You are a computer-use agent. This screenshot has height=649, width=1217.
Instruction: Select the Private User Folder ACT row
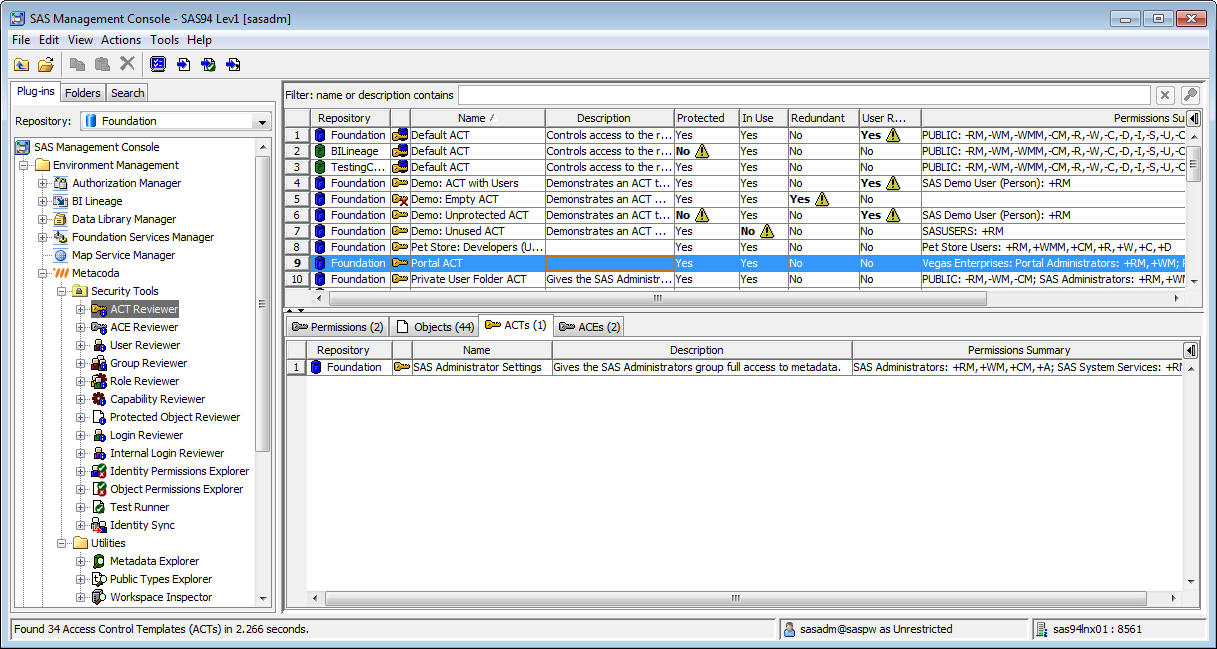[735, 279]
